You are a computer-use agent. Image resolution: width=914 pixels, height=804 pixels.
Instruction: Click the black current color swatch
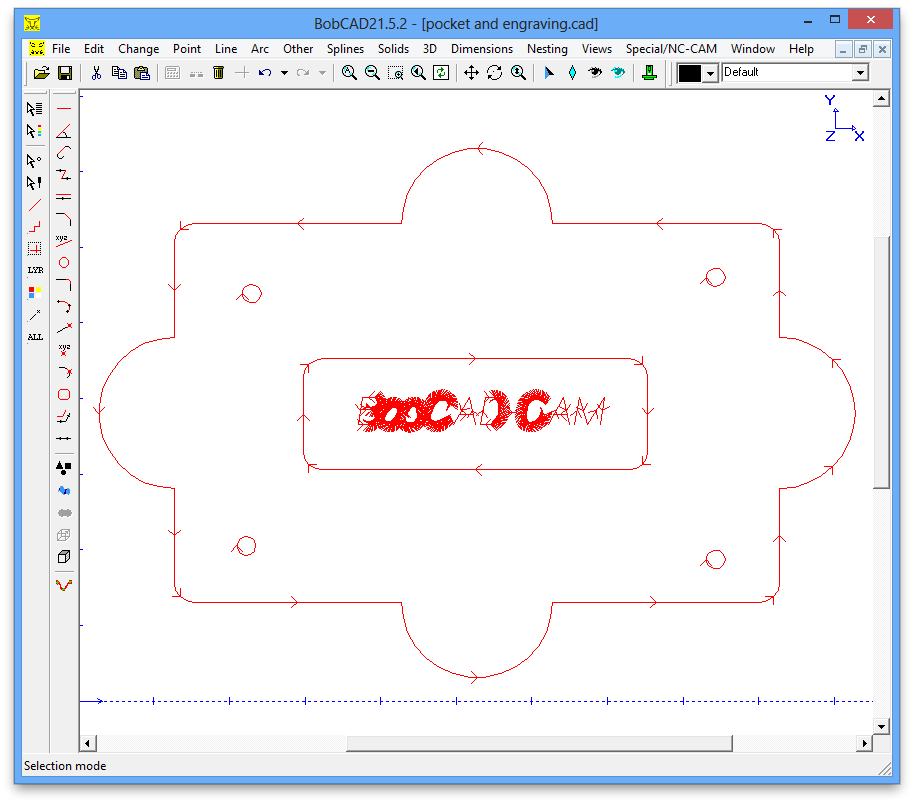(x=690, y=73)
